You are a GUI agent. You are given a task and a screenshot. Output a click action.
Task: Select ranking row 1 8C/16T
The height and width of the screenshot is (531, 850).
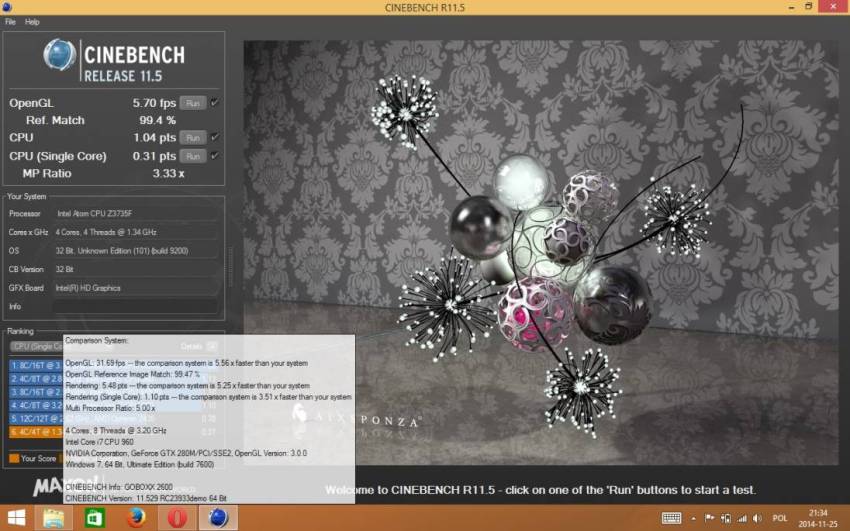(36, 365)
